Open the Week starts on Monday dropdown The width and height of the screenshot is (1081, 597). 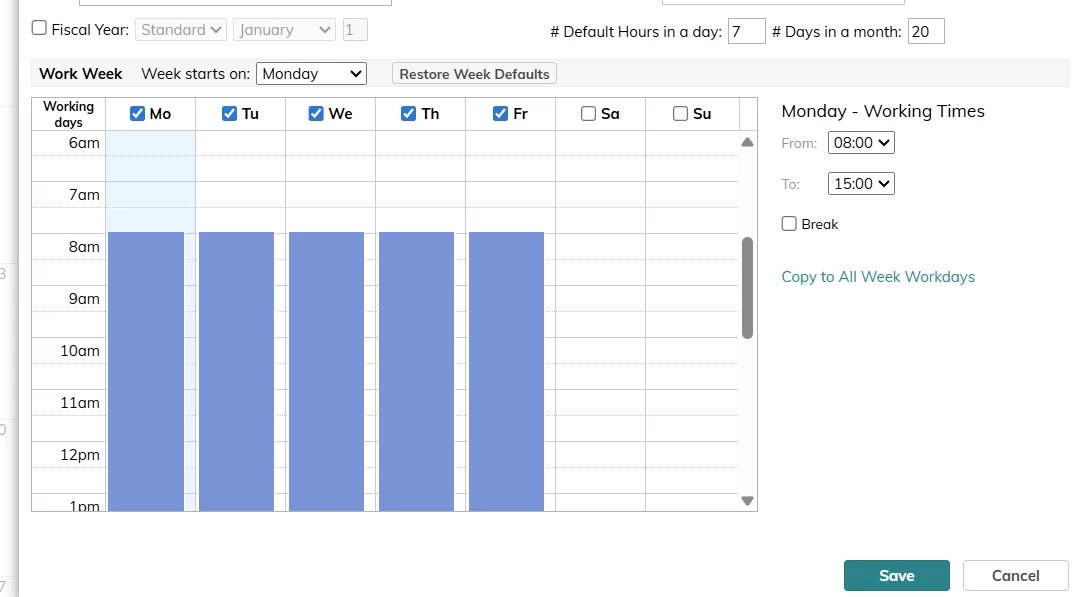311,74
